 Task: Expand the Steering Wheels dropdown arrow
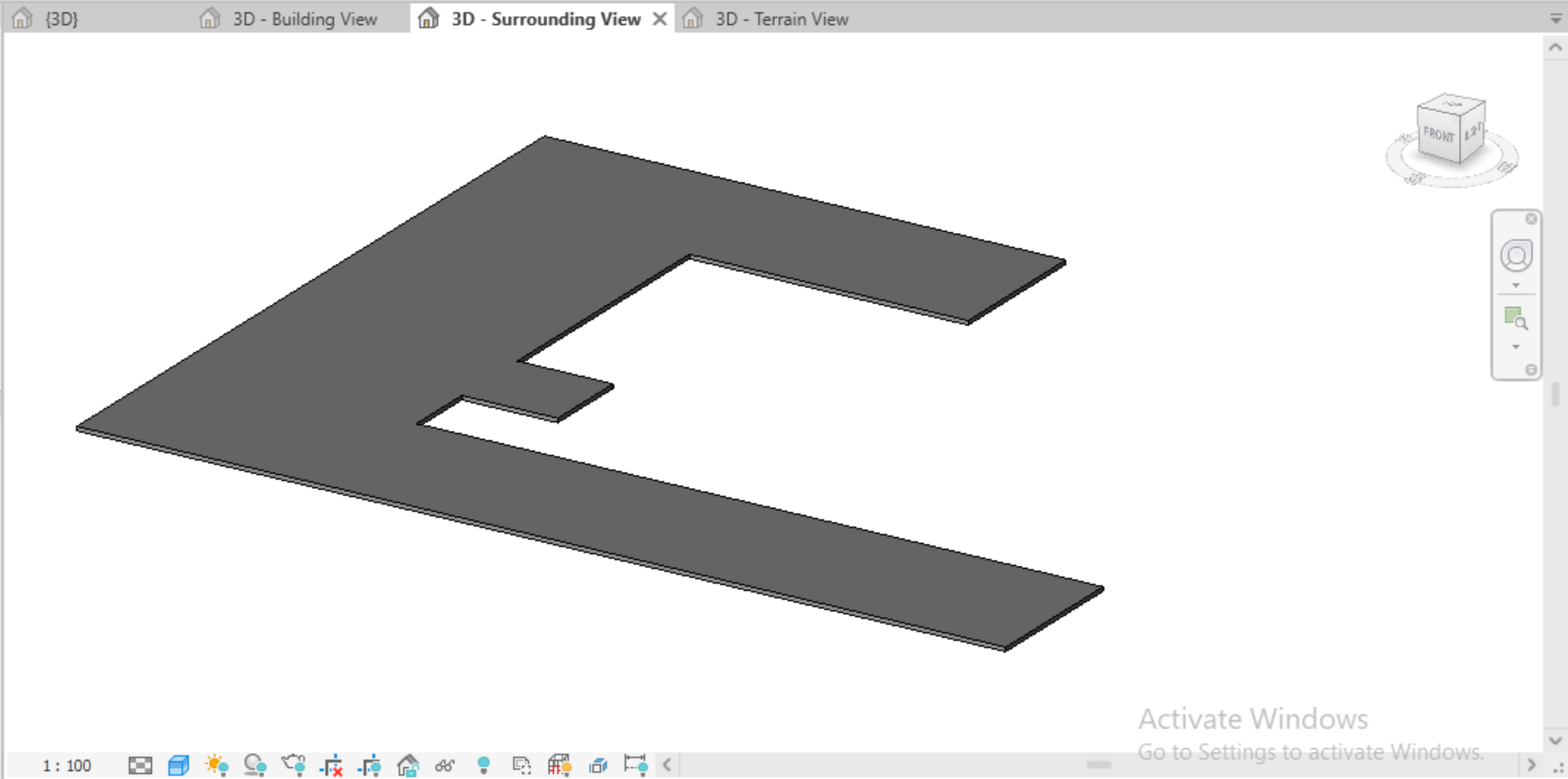1516,285
